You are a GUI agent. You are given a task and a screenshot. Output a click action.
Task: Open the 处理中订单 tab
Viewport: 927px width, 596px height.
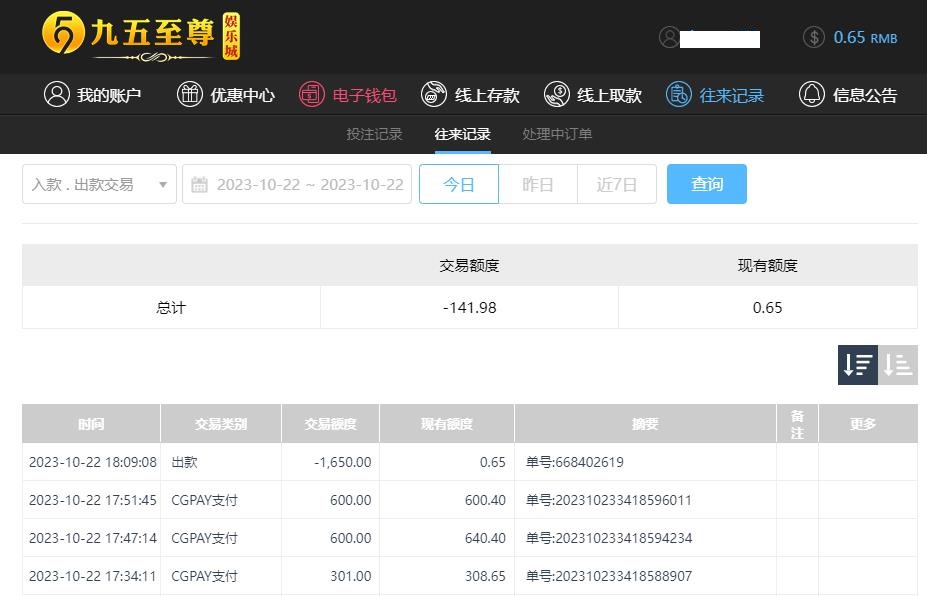pos(557,134)
